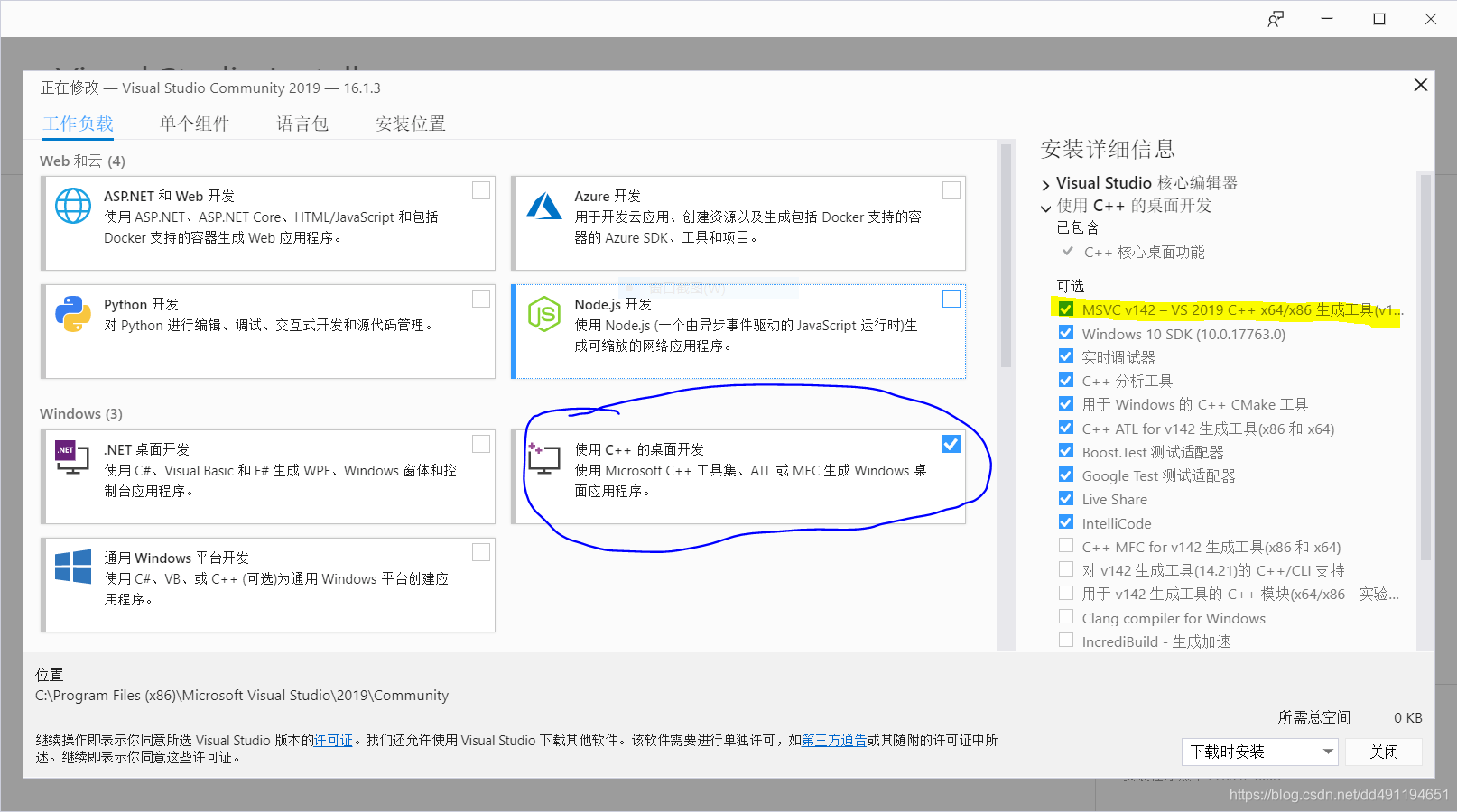Uncheck C++ CMake tools for Windows
Image resolution: width=1457 pixels, height=812 pixels.
pos(1066,403)
